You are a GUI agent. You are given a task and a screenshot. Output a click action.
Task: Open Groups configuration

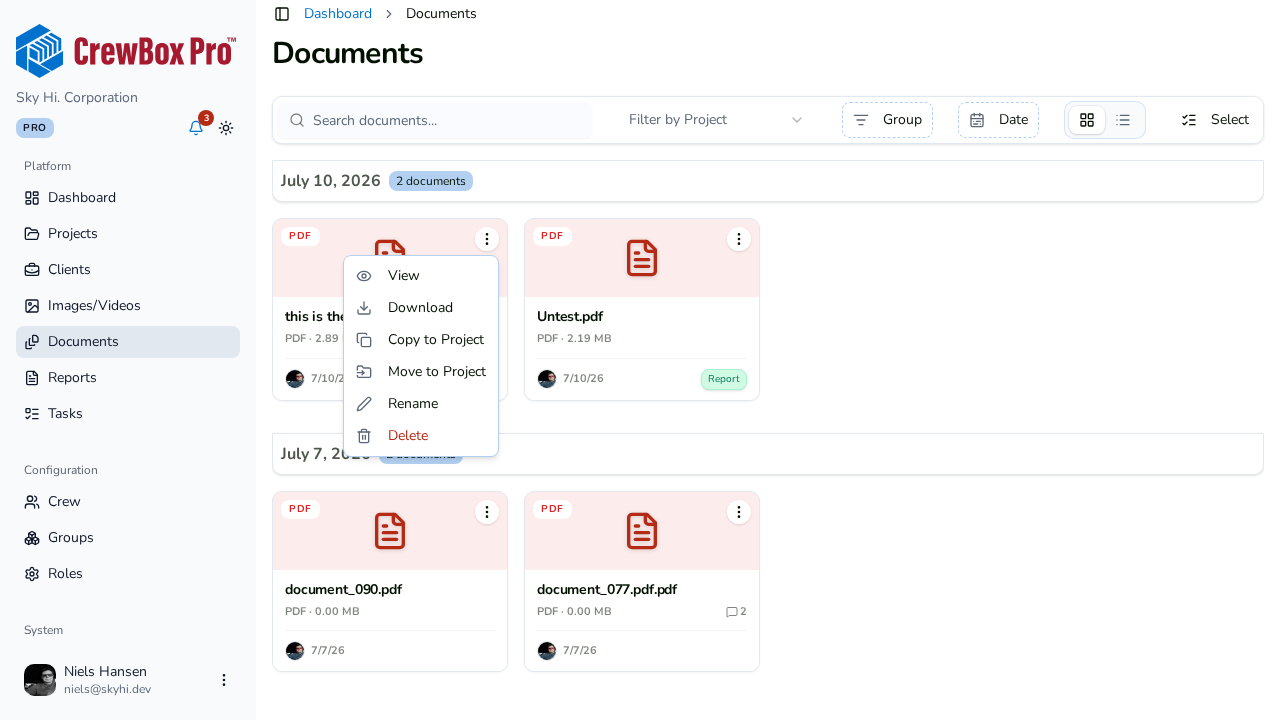[128, 538]
